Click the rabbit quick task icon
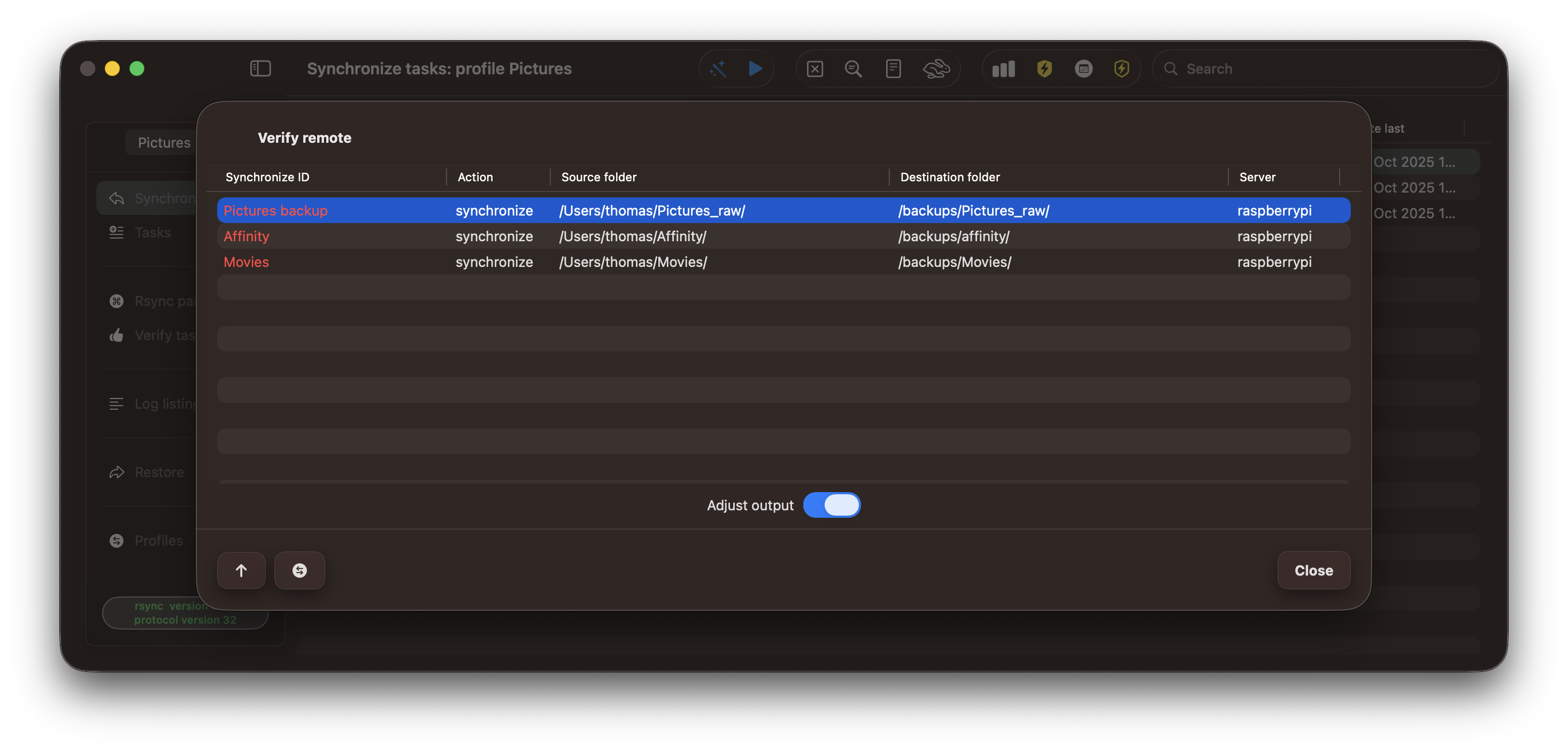Screen dimensions: 1568x751 935,69
